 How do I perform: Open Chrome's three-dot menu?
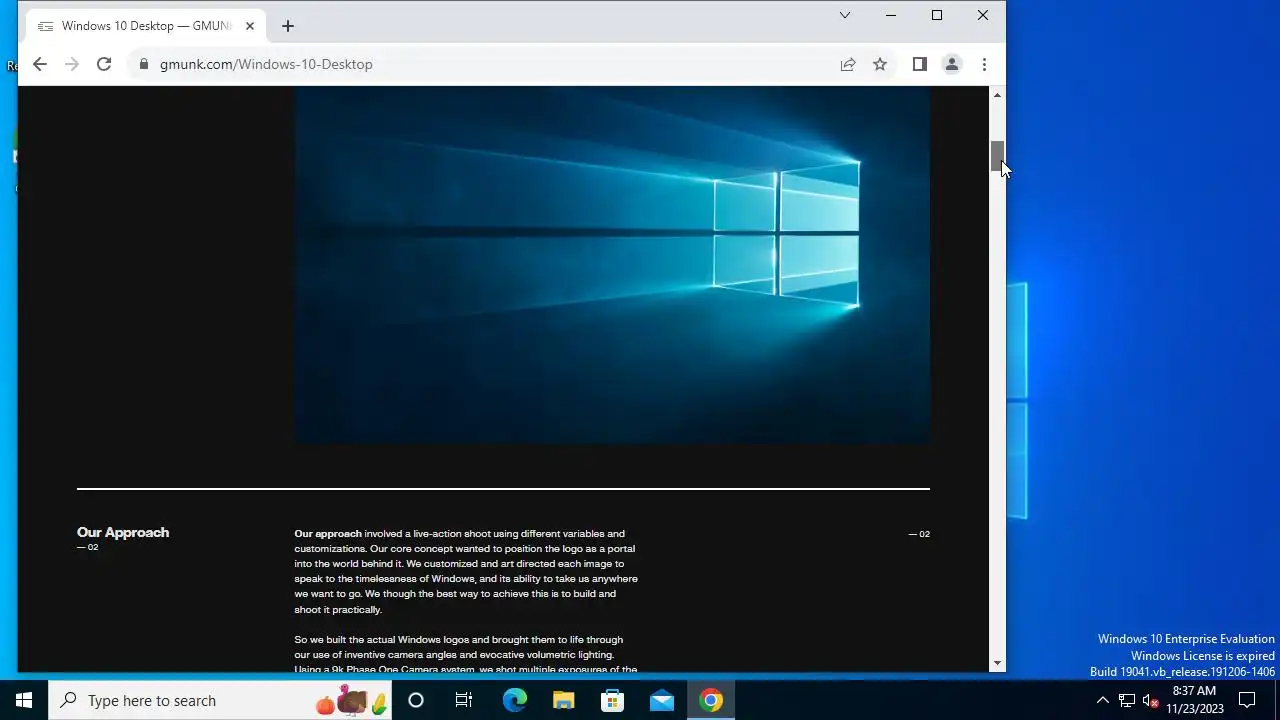tap(984, 64)
